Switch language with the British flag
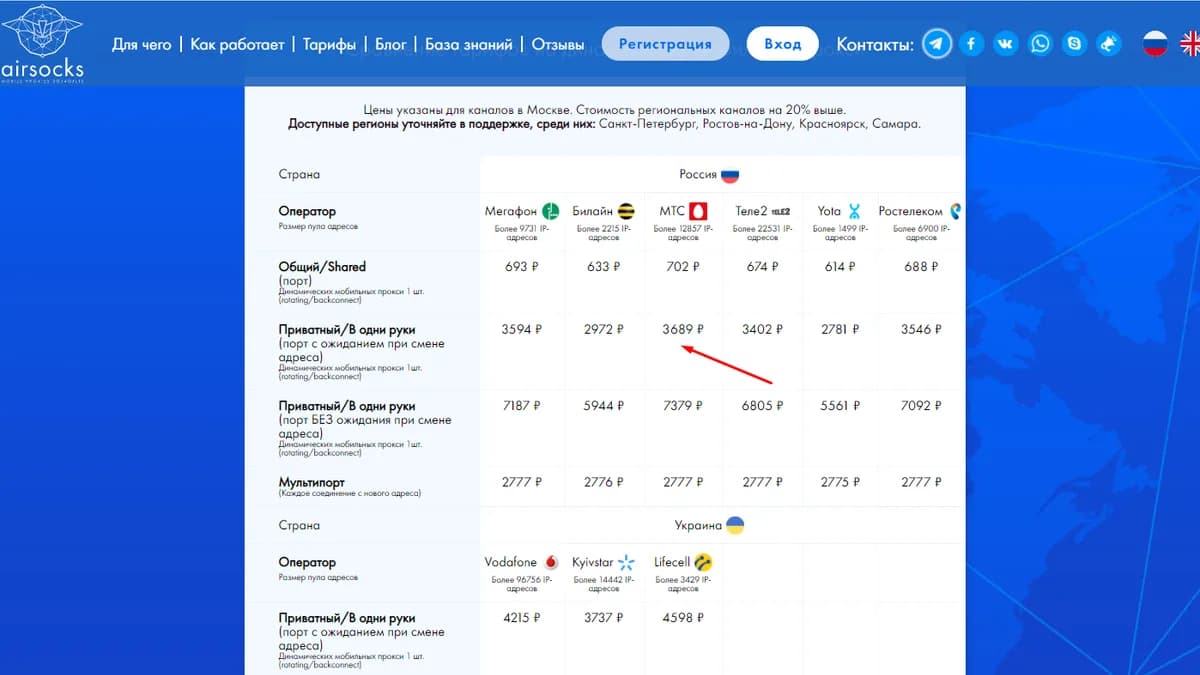Viewport: 1200px width, 675px height. [1190, 43]
